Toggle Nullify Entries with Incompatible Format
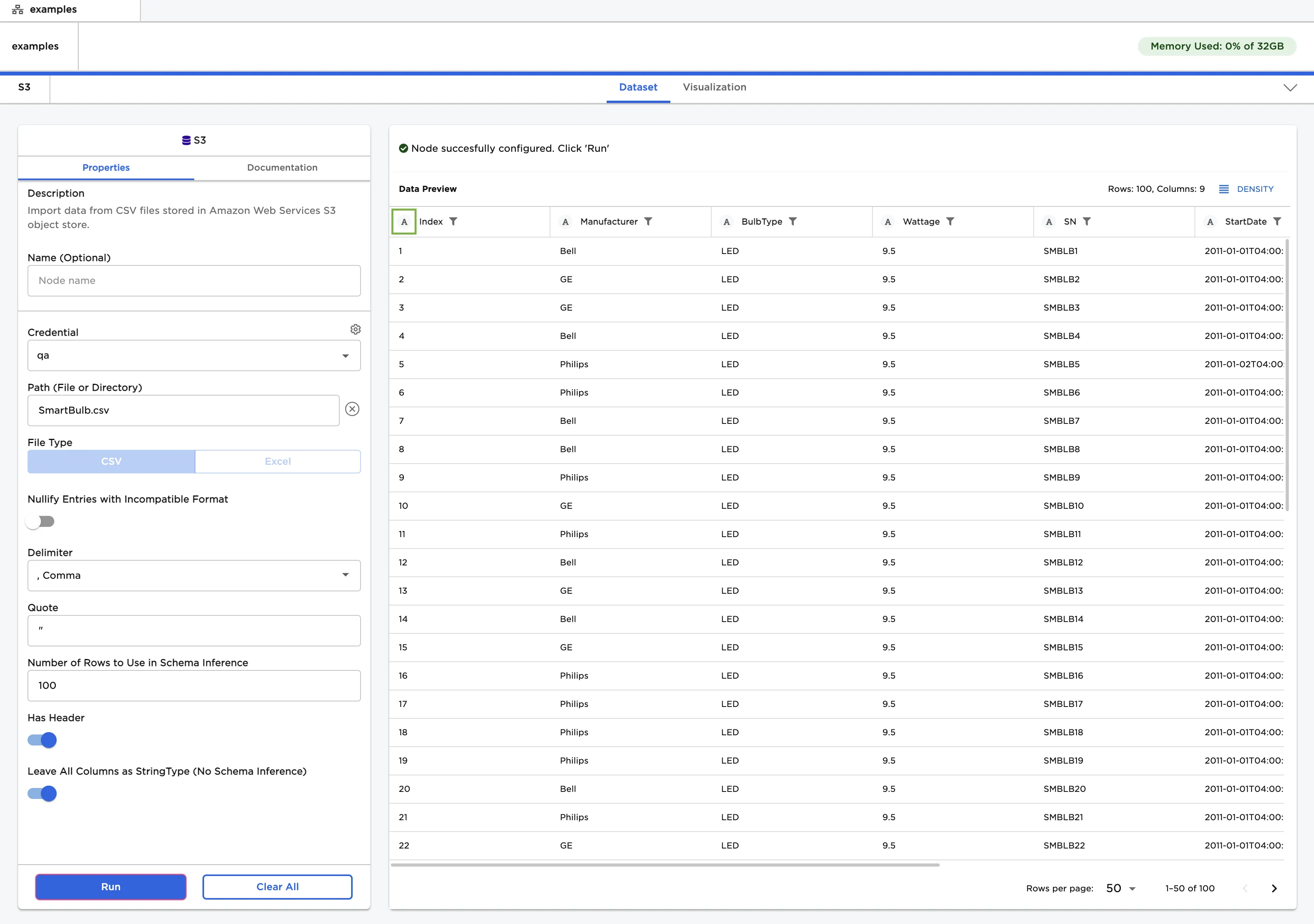The width and height of the screenshot is (1314, 924). tap(40, 521)
